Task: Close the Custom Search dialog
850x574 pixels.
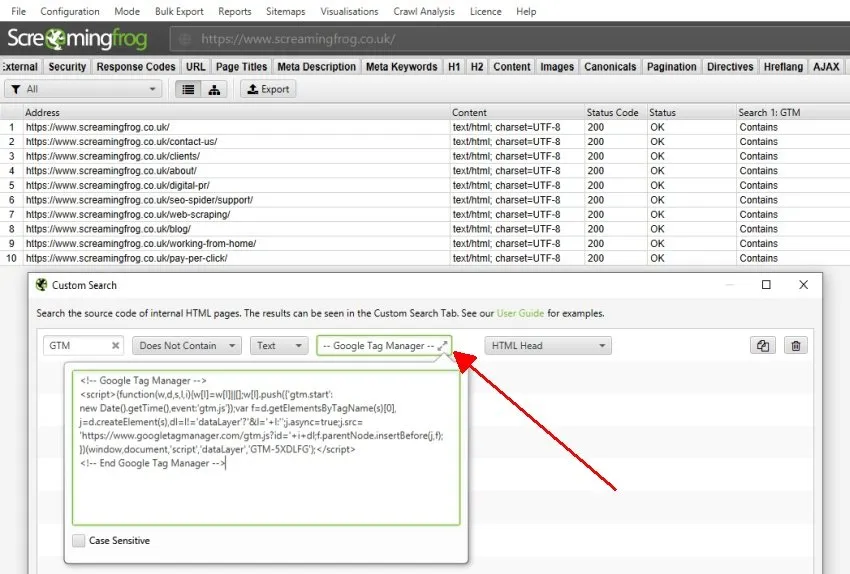Action: click(x=803, y=285)
